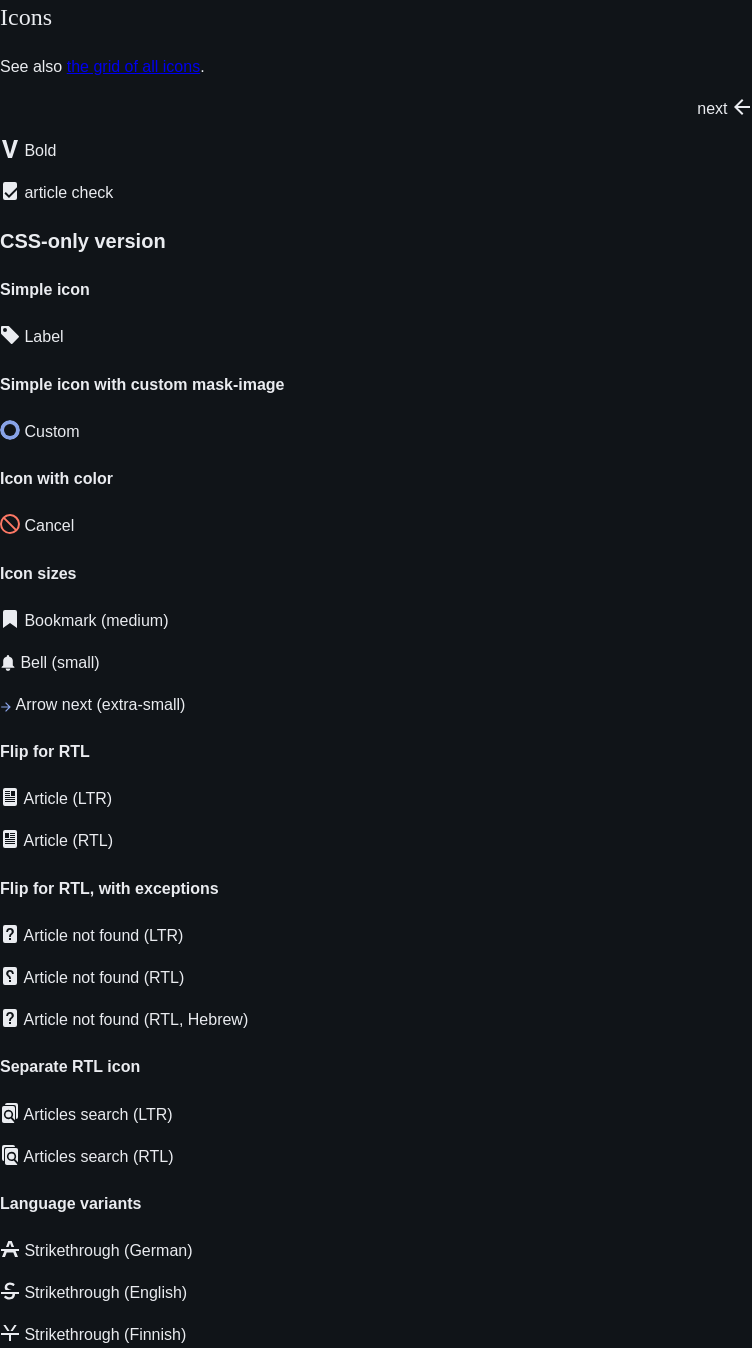Image resolution: width=752 pixels, height=1348 pixels.
Task: Click the red Cancel icon
Action: point(10,524)
